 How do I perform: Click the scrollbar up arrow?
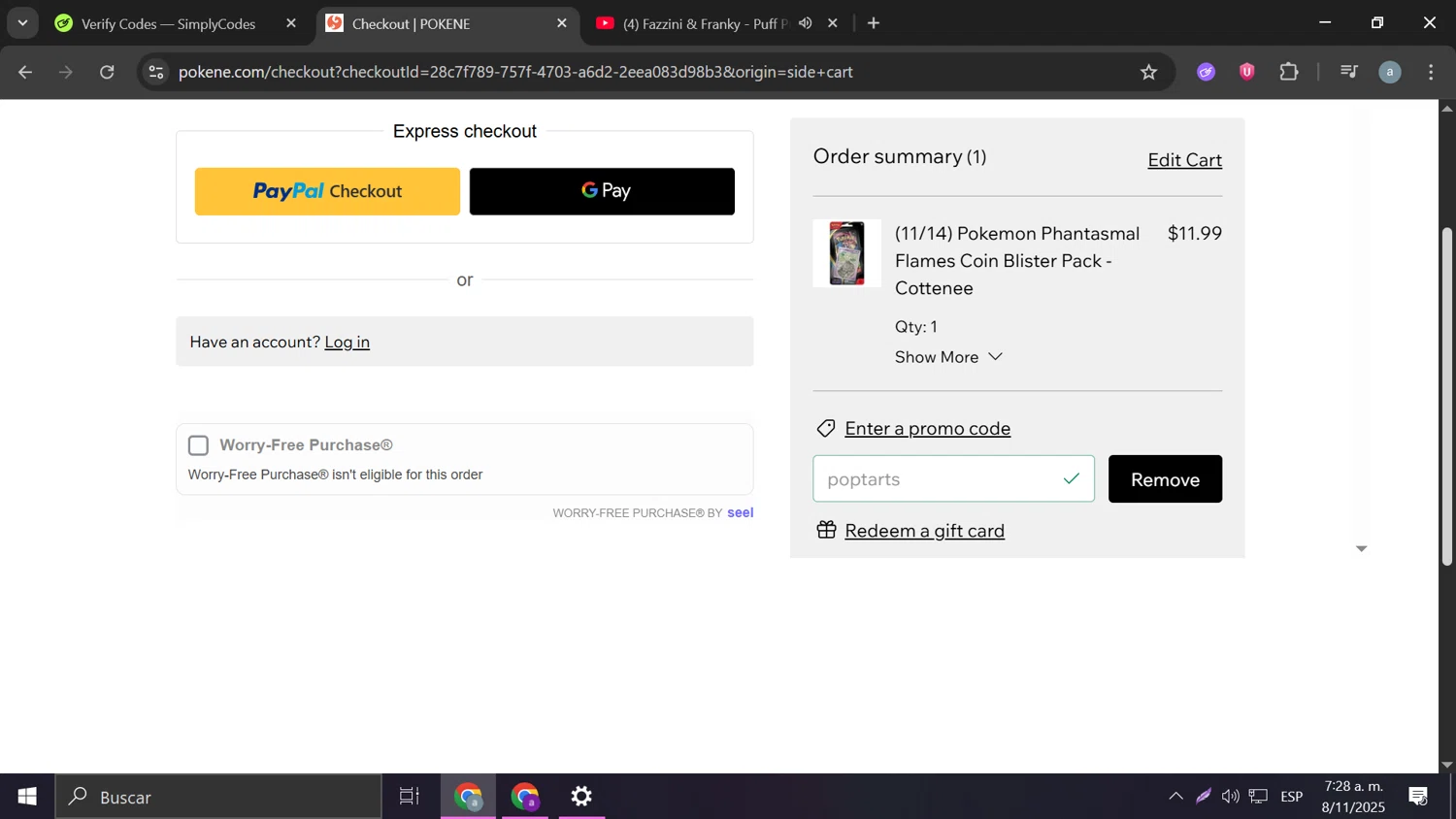click(1446, 108)
